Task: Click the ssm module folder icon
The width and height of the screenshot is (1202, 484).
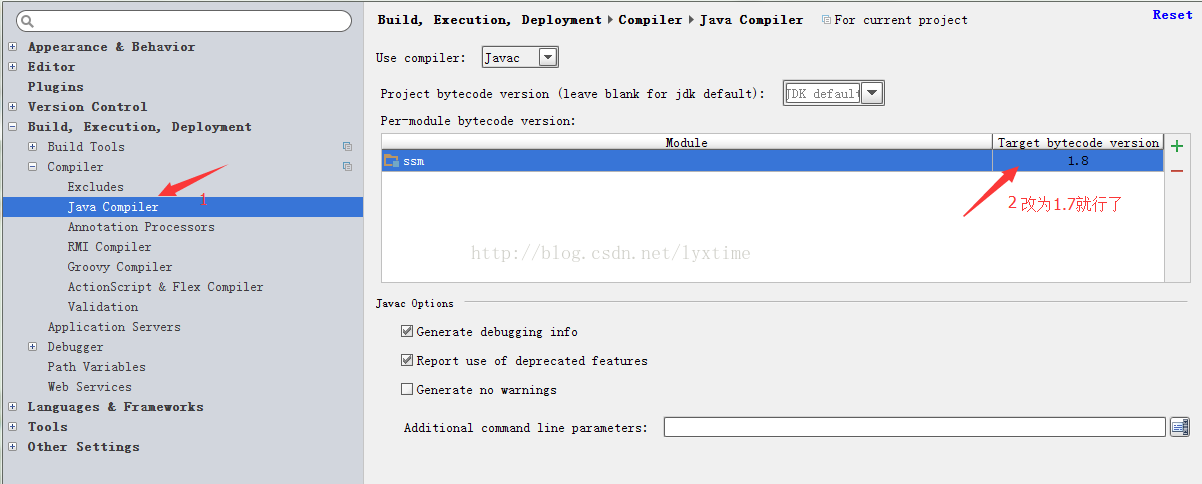Action: tap(391, 160)
